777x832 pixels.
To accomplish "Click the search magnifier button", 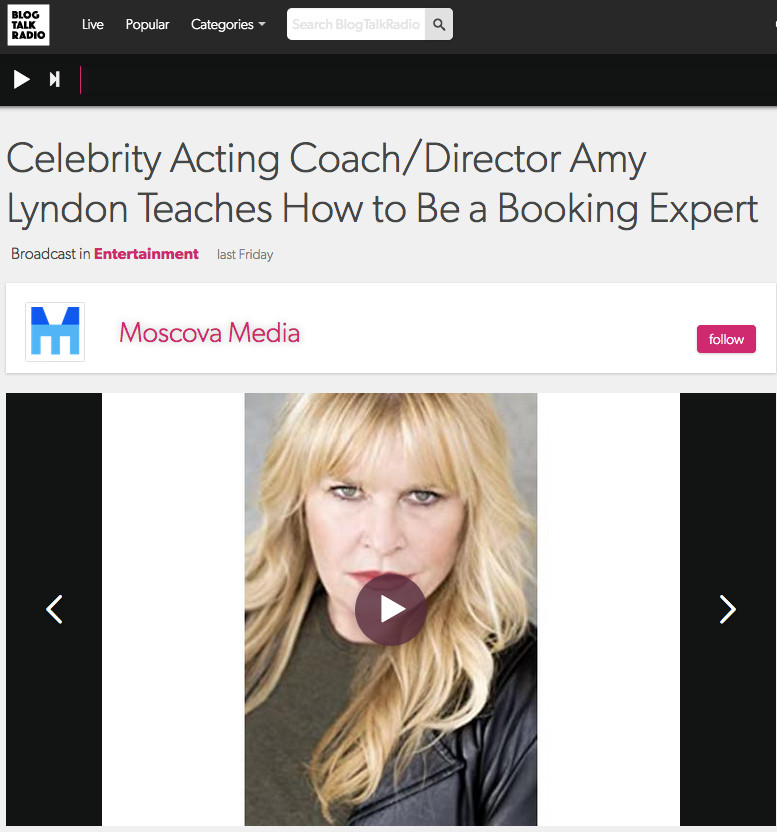I will click(439, 24).
